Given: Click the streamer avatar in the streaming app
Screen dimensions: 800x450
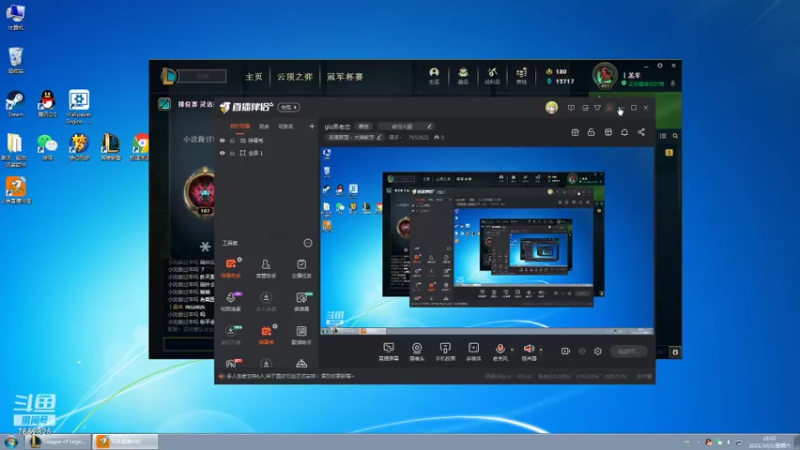Looking at the screenshot, I should (x=552, y=108).
